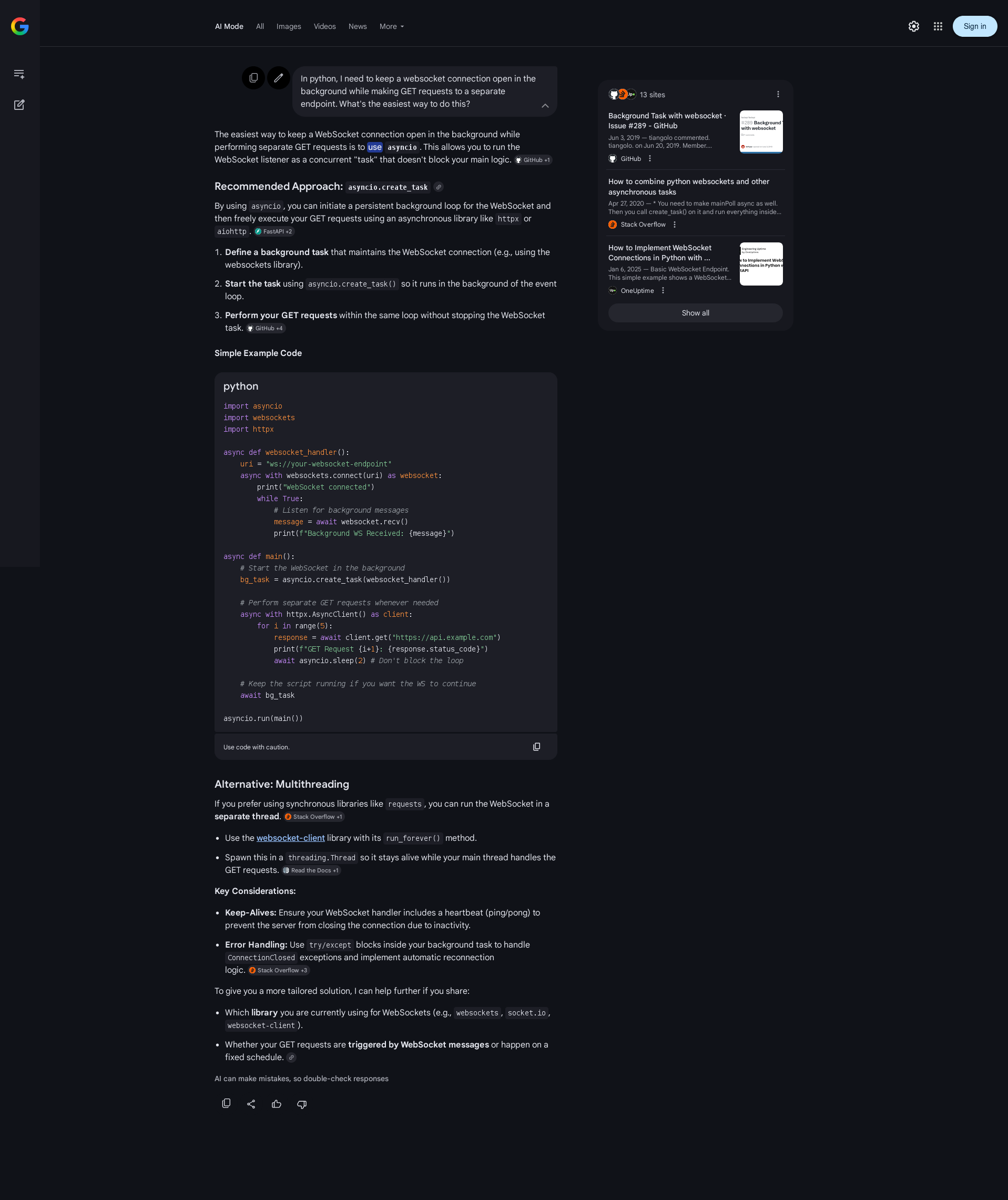Image resolution: width=1008 pixels, height=1200 pixels.
Task: Click the 'AI can make mistakes' disclaimer
Action: (x=301, y=1079)
